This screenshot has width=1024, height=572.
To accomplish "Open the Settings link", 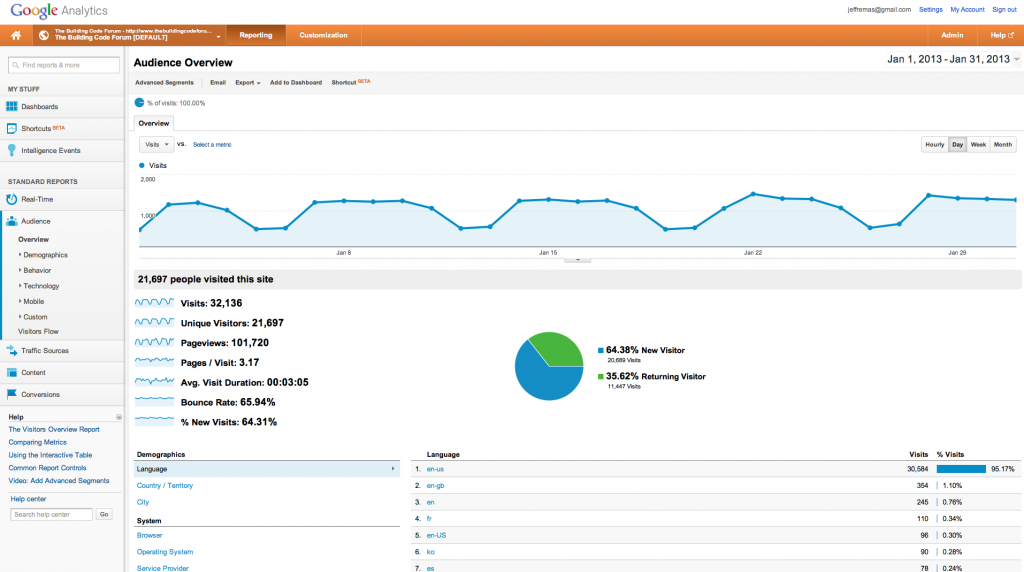I will click(931, 10).
